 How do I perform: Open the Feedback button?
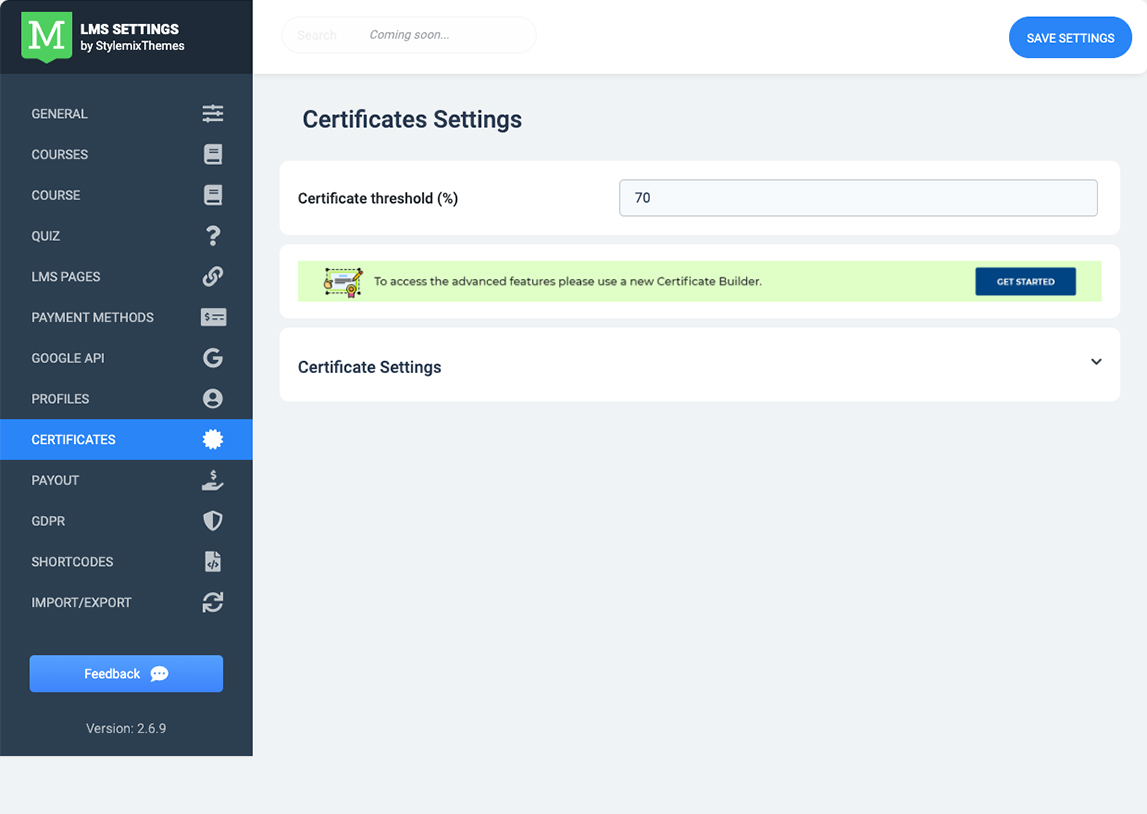pos(126,674)
